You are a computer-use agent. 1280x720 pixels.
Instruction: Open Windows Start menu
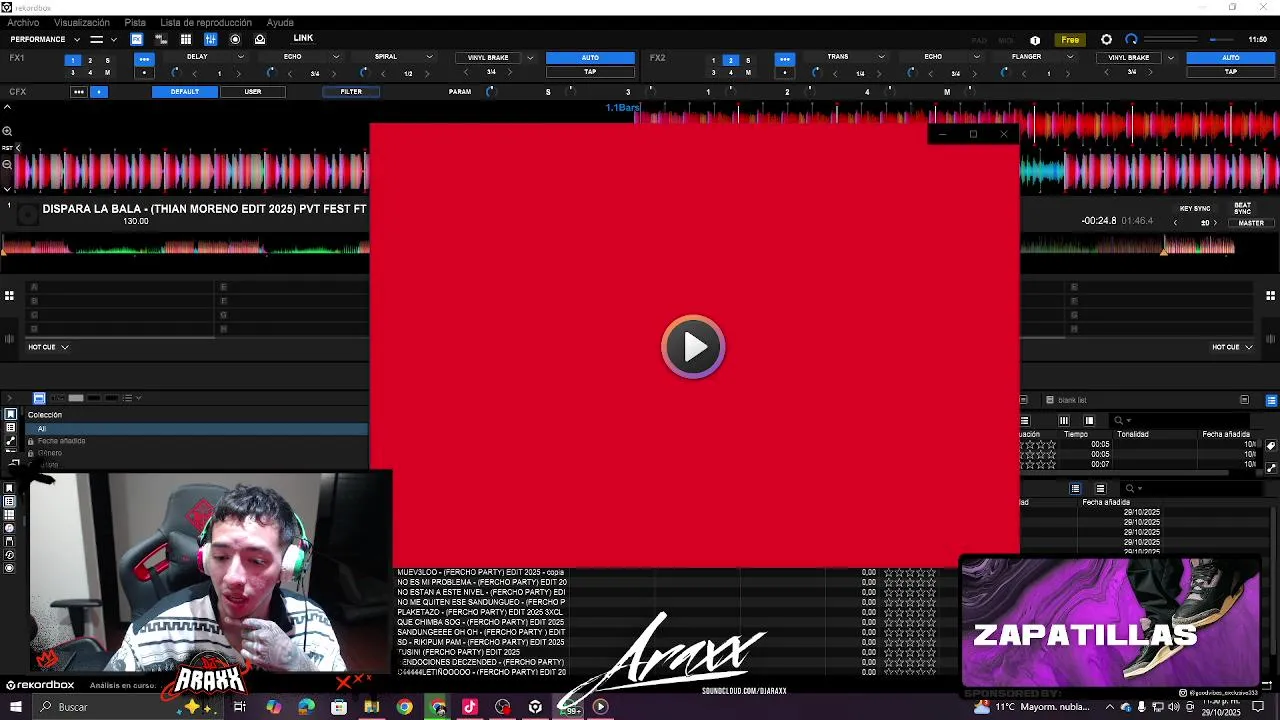16,707
